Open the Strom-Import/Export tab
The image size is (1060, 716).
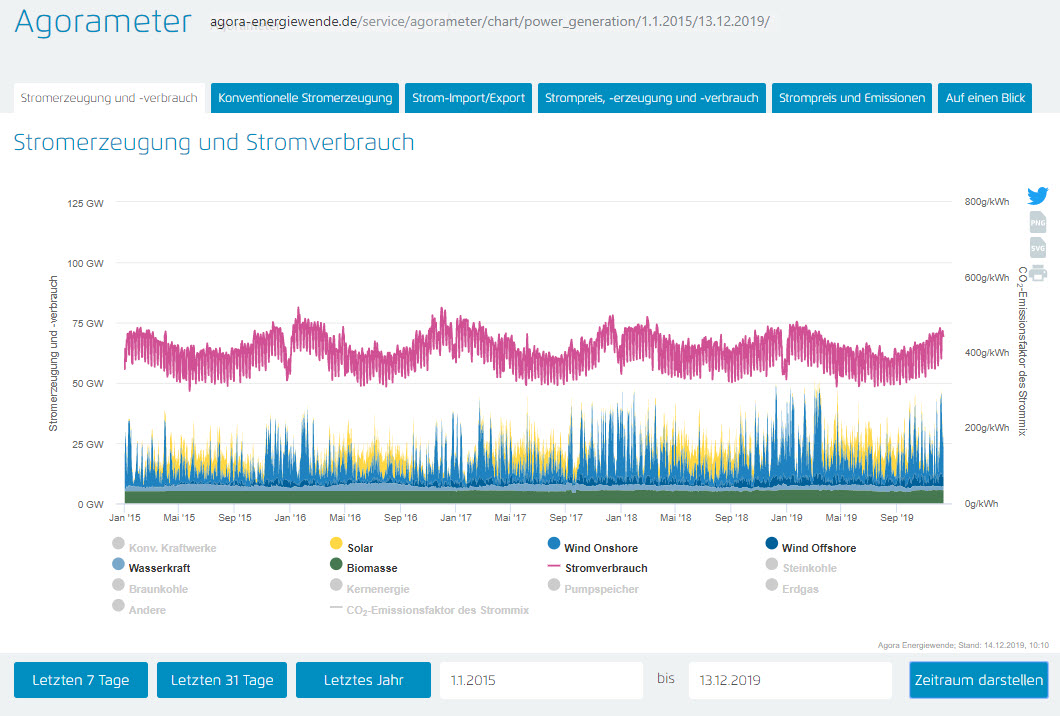coord(468,98)
